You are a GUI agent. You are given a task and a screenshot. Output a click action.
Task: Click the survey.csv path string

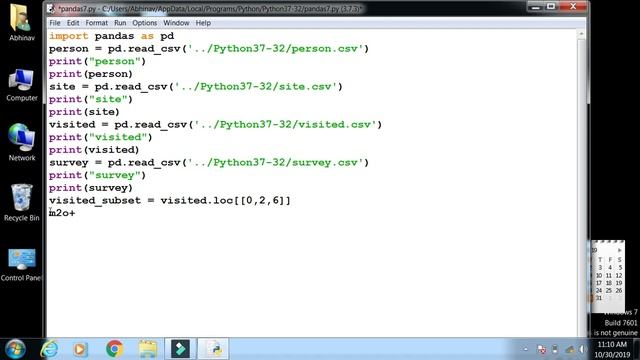[276, 162]
